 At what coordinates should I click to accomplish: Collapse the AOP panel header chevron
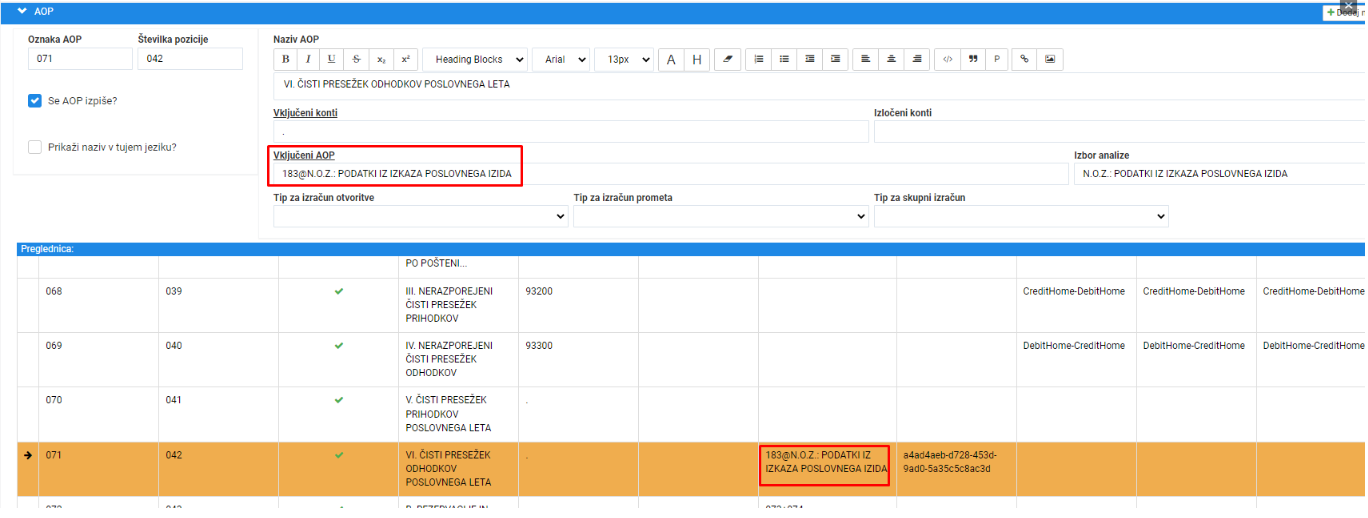tap(23, 11)
